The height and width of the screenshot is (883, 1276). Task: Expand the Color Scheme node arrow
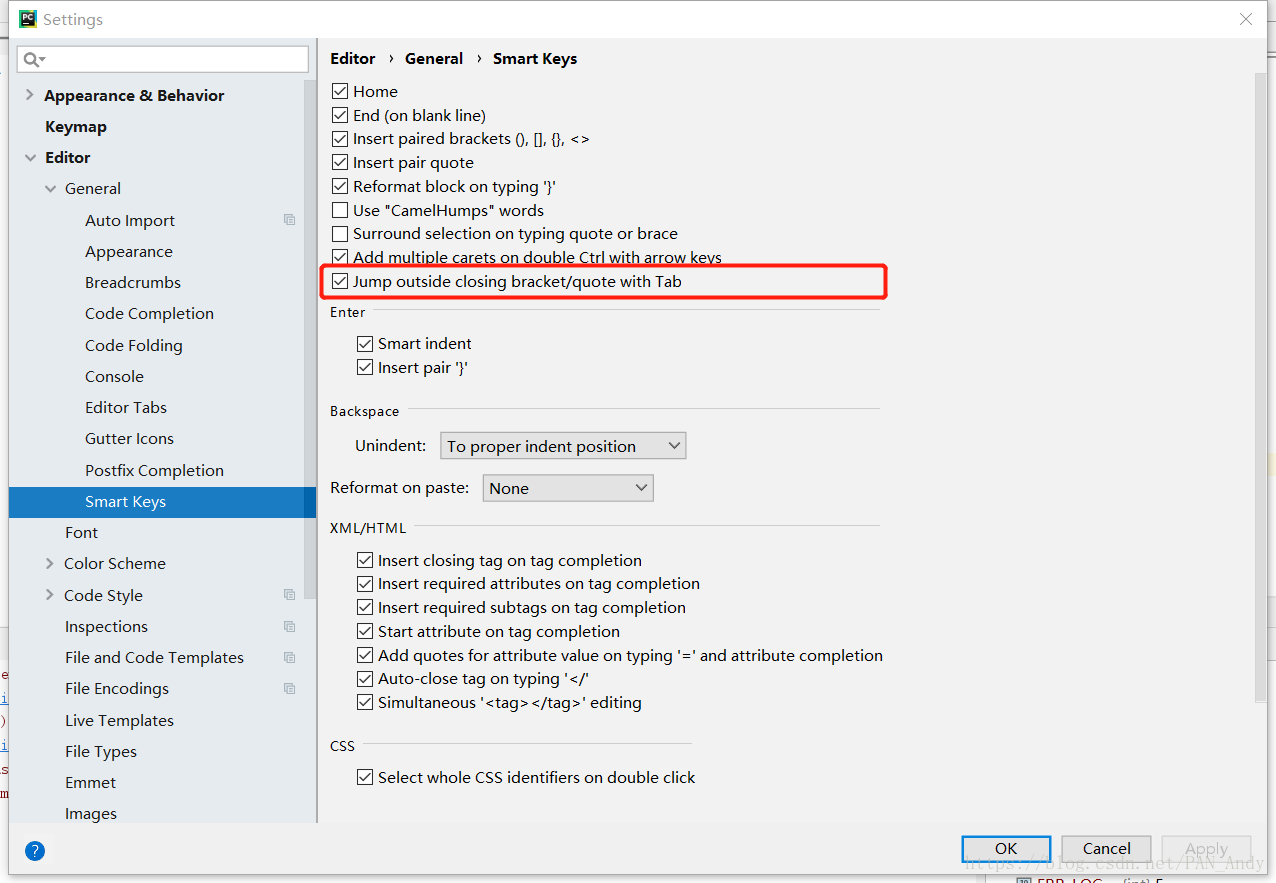coord(50,563)
